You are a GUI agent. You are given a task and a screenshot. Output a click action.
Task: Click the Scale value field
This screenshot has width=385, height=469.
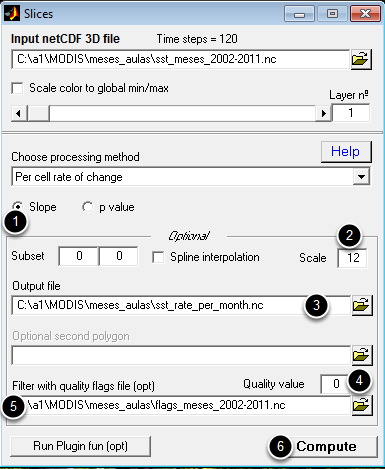[353, 258]
